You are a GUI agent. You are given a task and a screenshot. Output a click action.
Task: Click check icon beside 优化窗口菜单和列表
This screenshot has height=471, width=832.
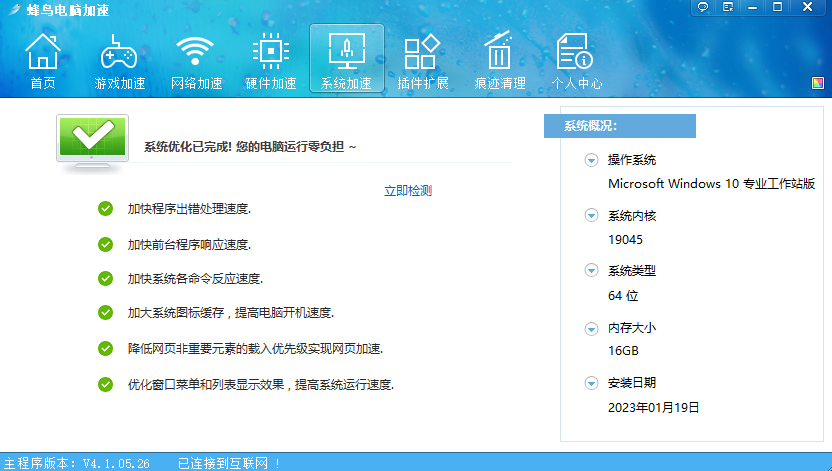click(106, 385)
